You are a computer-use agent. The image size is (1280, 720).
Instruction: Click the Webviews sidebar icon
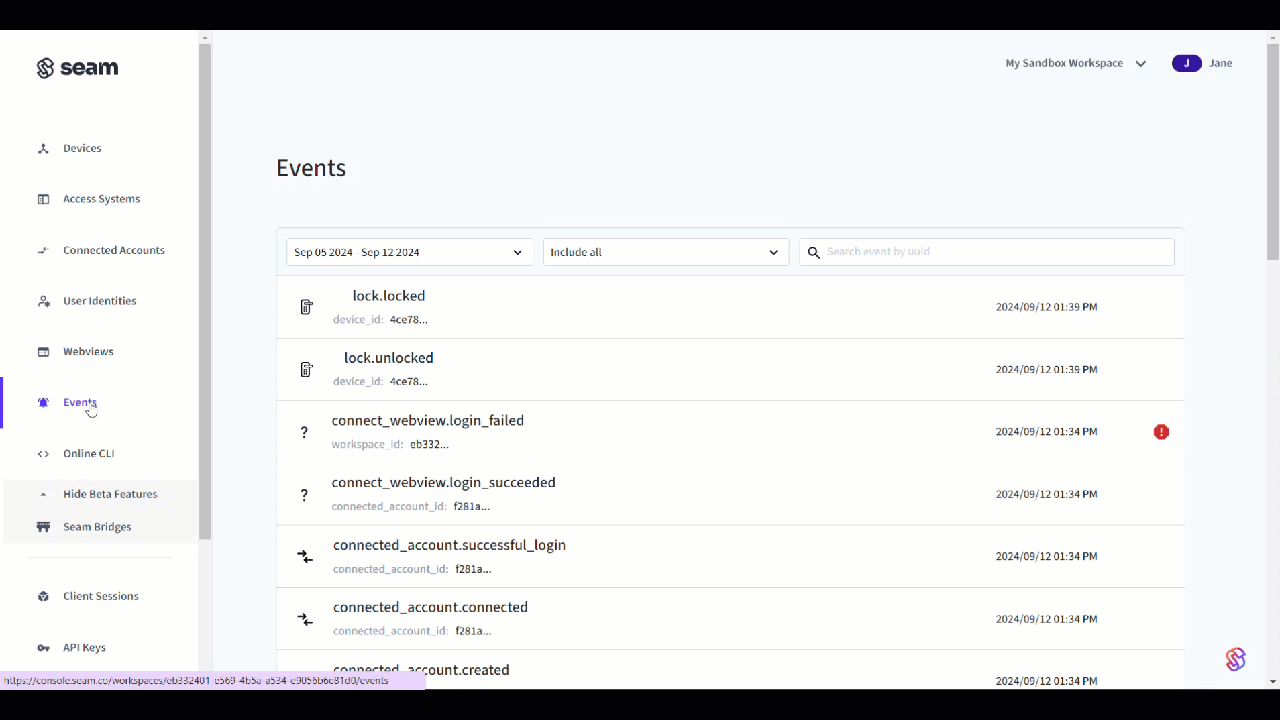pyautogui.click(x=43, y=352)
